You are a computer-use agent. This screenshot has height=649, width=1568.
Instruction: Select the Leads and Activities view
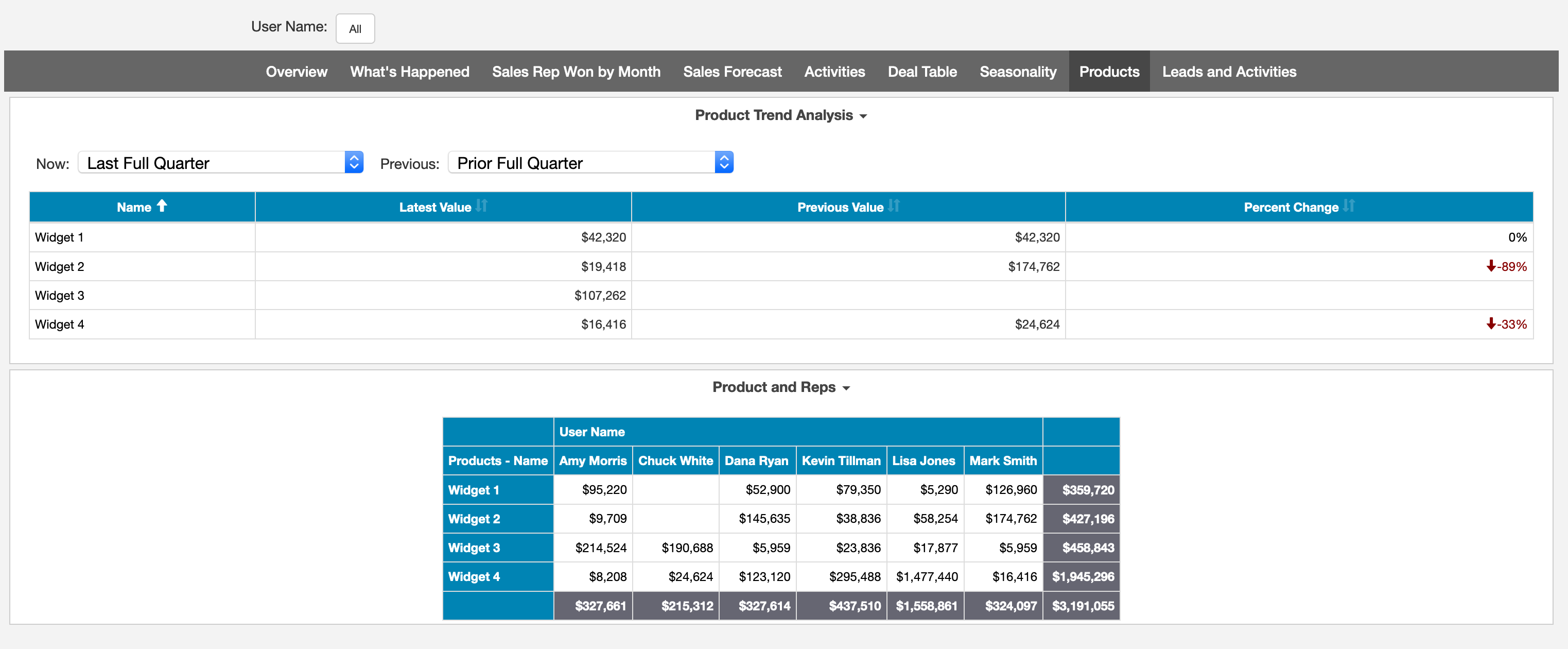pos(1229,71)
